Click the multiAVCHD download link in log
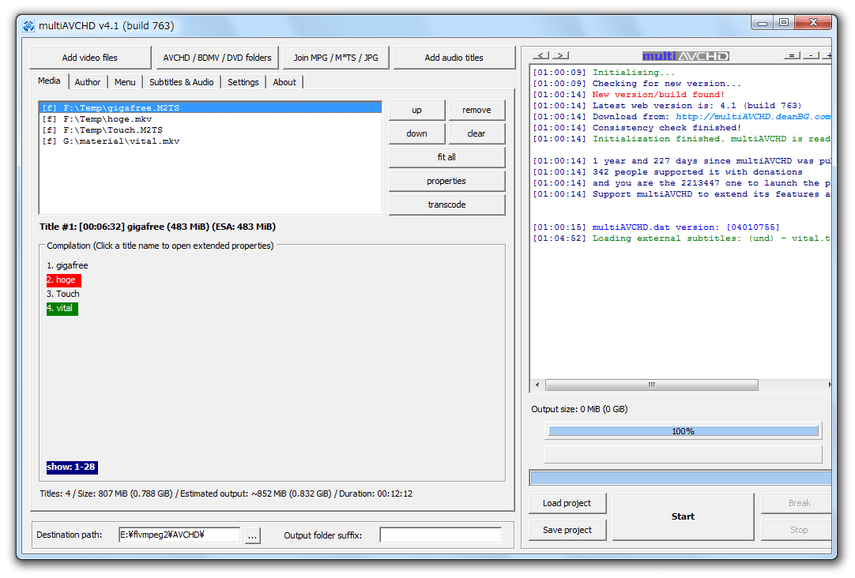This screenshot has height=578, width=855. (753, 117)
